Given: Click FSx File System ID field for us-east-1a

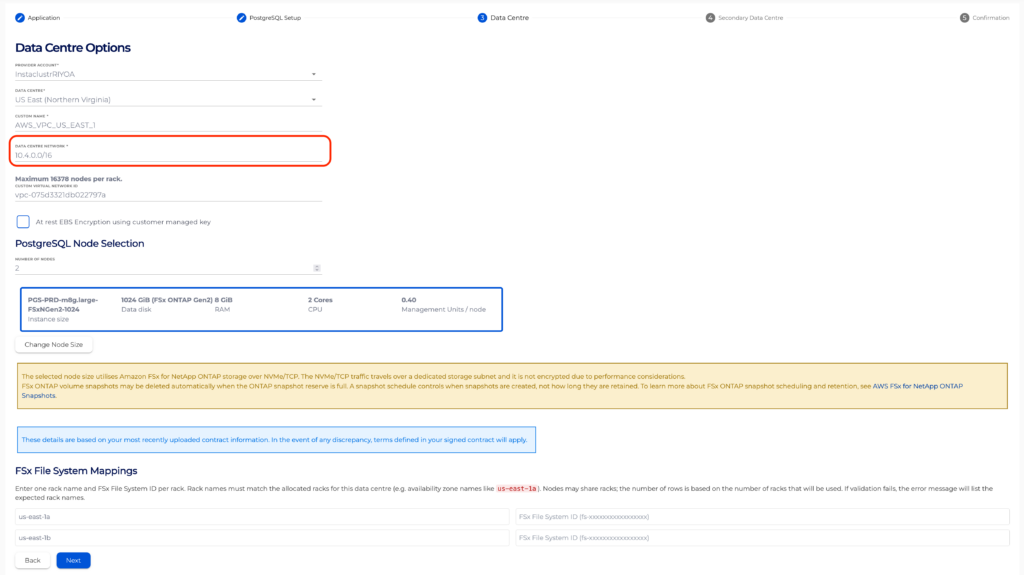Looking at the screenshot, I should (x=762, y=516).
